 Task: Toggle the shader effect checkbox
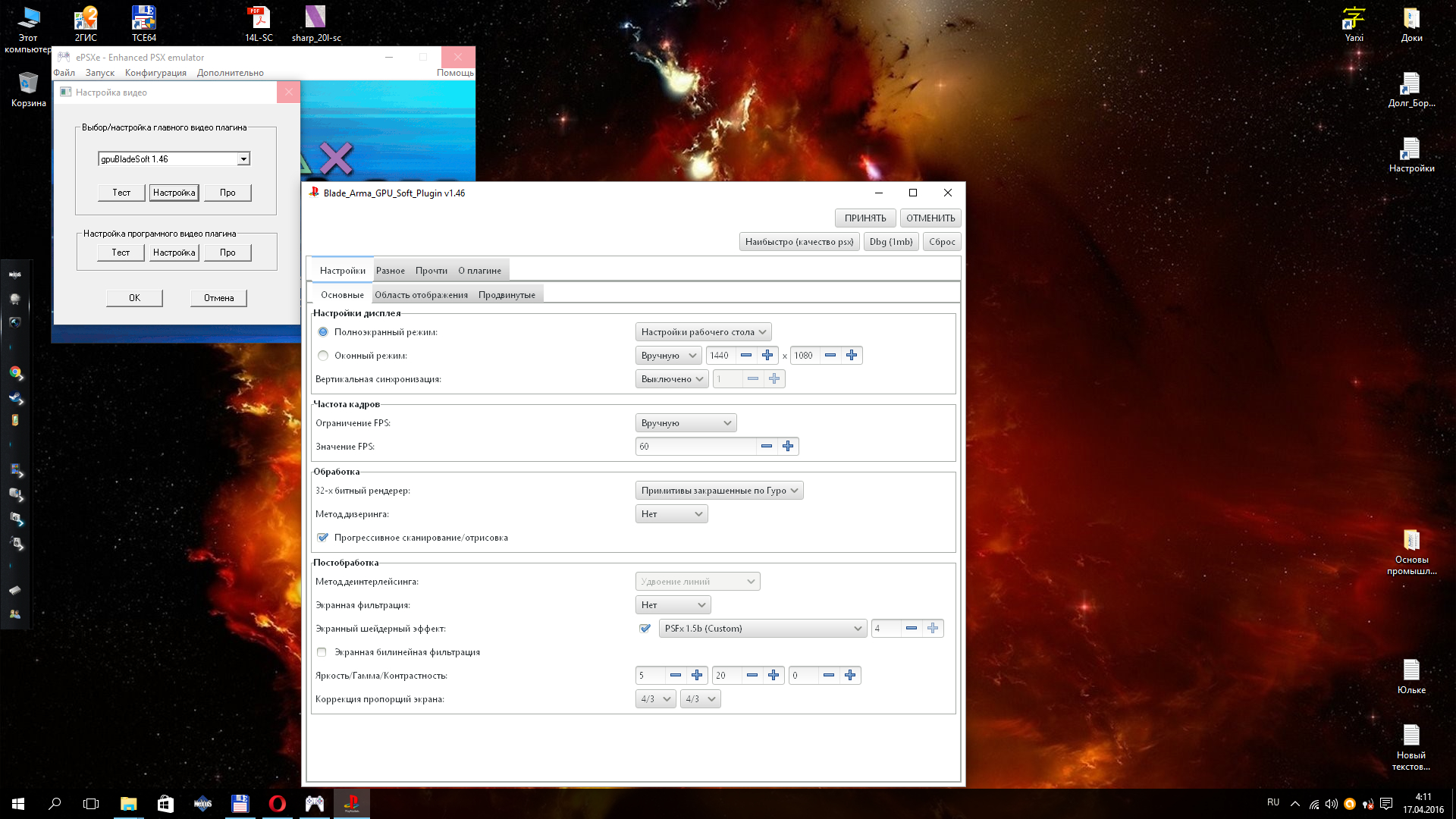click(x=645, y=629)
